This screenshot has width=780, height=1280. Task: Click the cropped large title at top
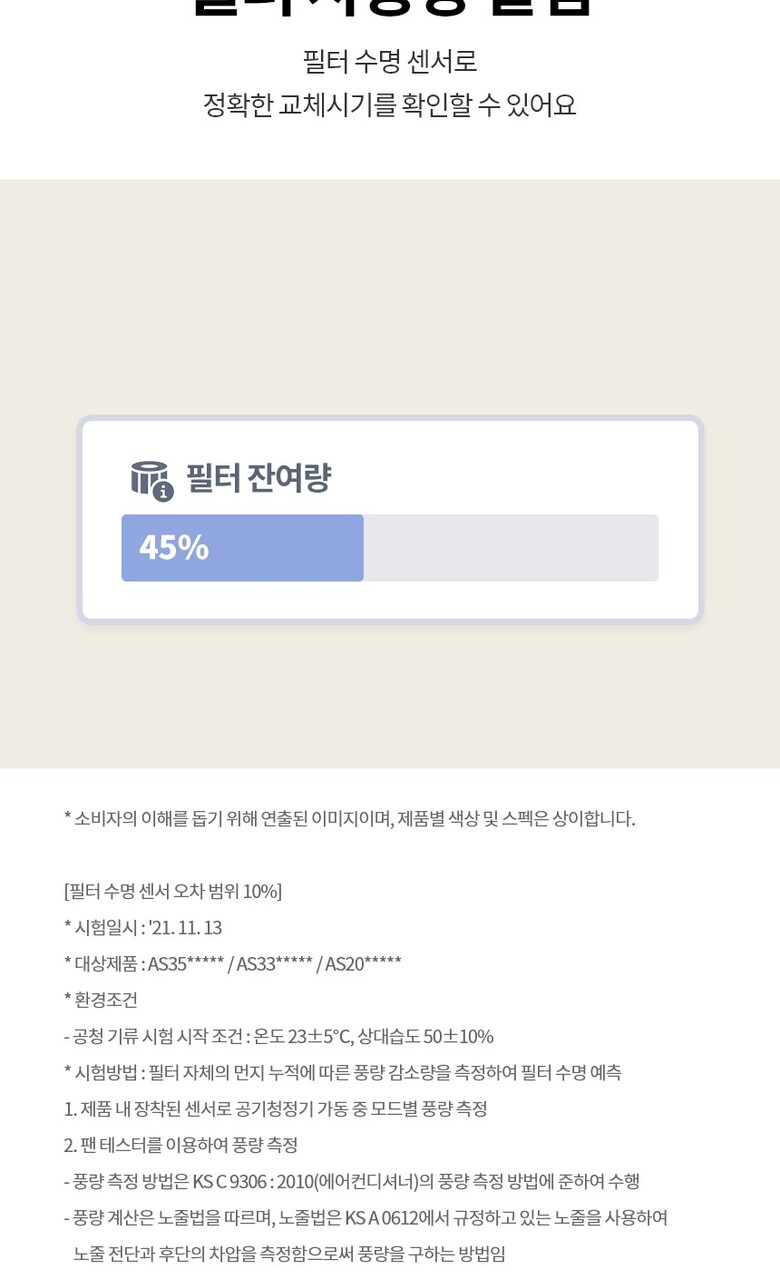coord(390,8)
